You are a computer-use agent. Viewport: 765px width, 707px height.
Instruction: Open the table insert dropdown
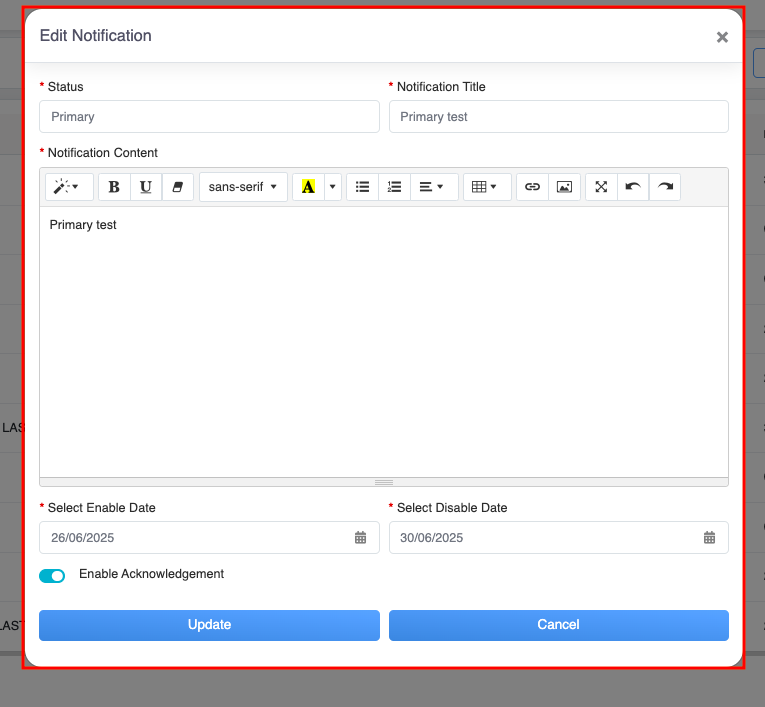[485, 187]
